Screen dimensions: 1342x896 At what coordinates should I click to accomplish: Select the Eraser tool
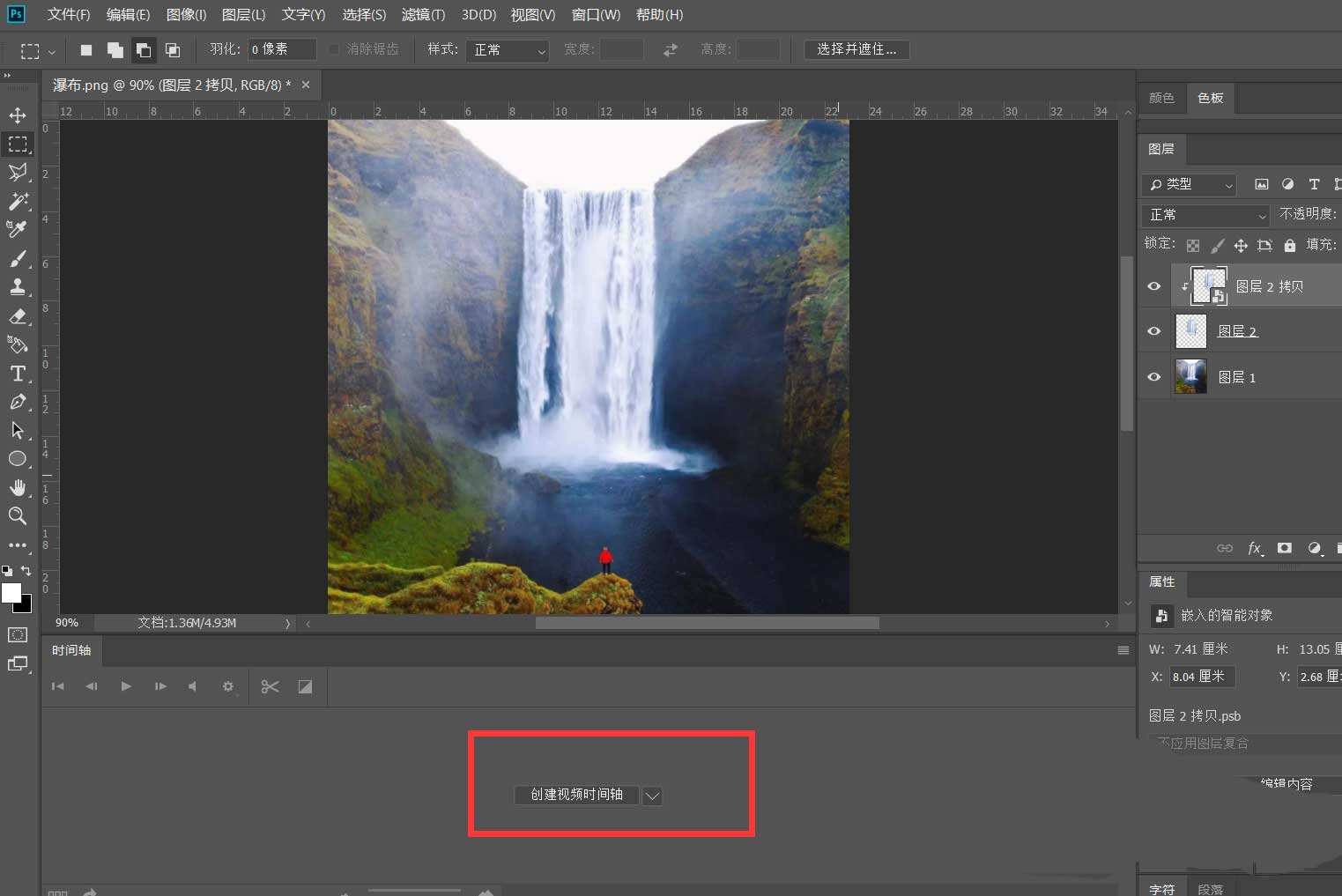pyautogui.click(x=18, y=316)
